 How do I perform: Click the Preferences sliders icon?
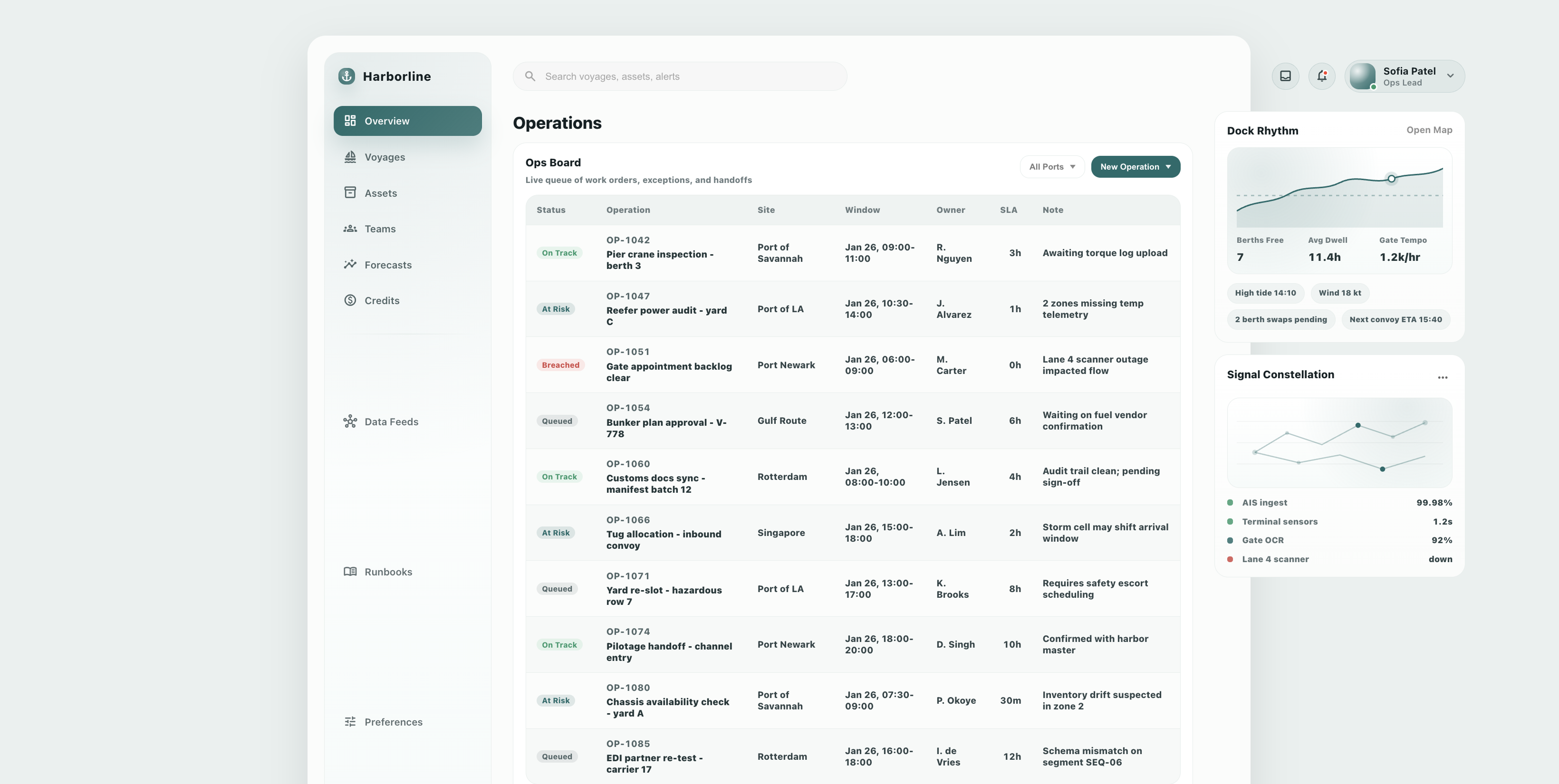click(350, 722)
